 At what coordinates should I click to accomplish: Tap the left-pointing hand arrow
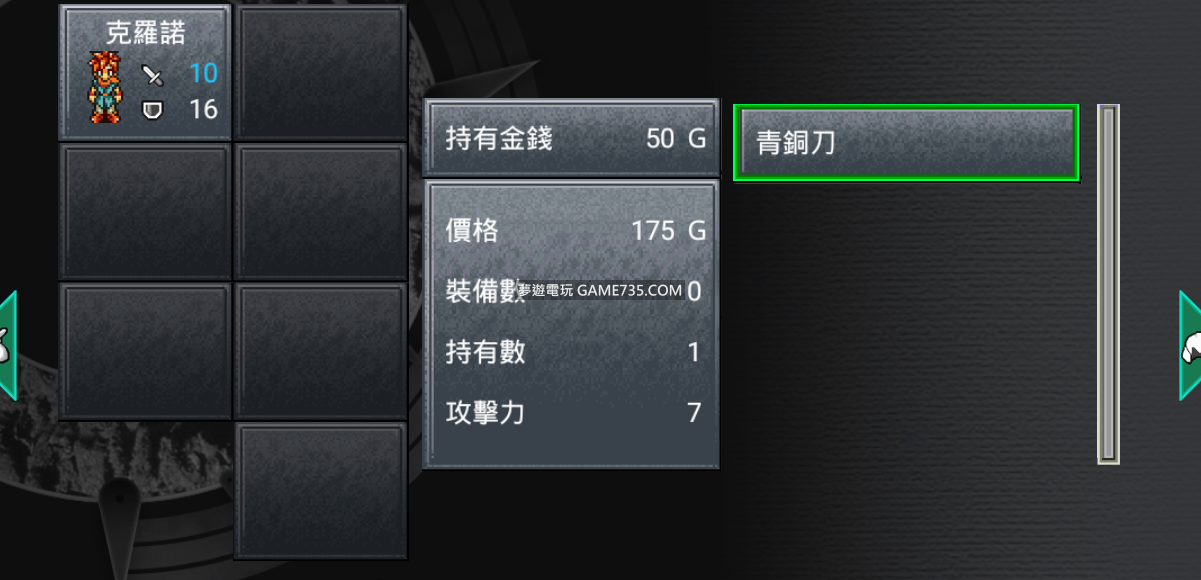tap(8, 346)
